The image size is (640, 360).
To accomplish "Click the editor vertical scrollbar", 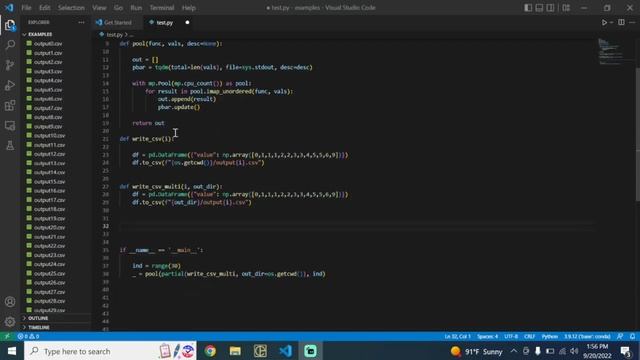I will [x=638, y=134].
